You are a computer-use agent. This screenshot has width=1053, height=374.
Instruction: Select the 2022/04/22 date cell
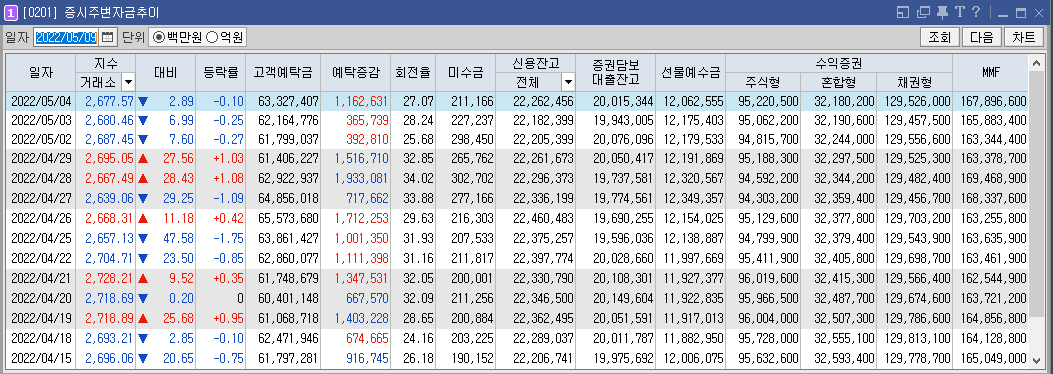[41, 258]
